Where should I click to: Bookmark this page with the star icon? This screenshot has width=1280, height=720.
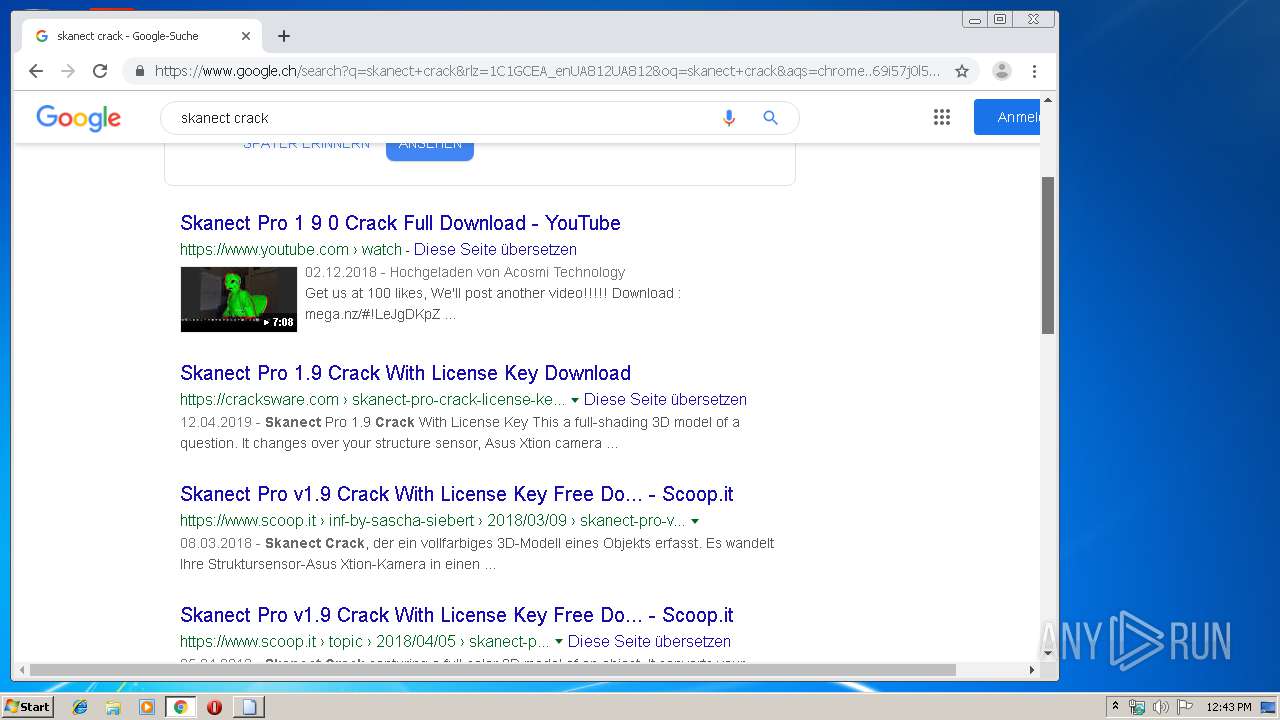coord(962,71)
